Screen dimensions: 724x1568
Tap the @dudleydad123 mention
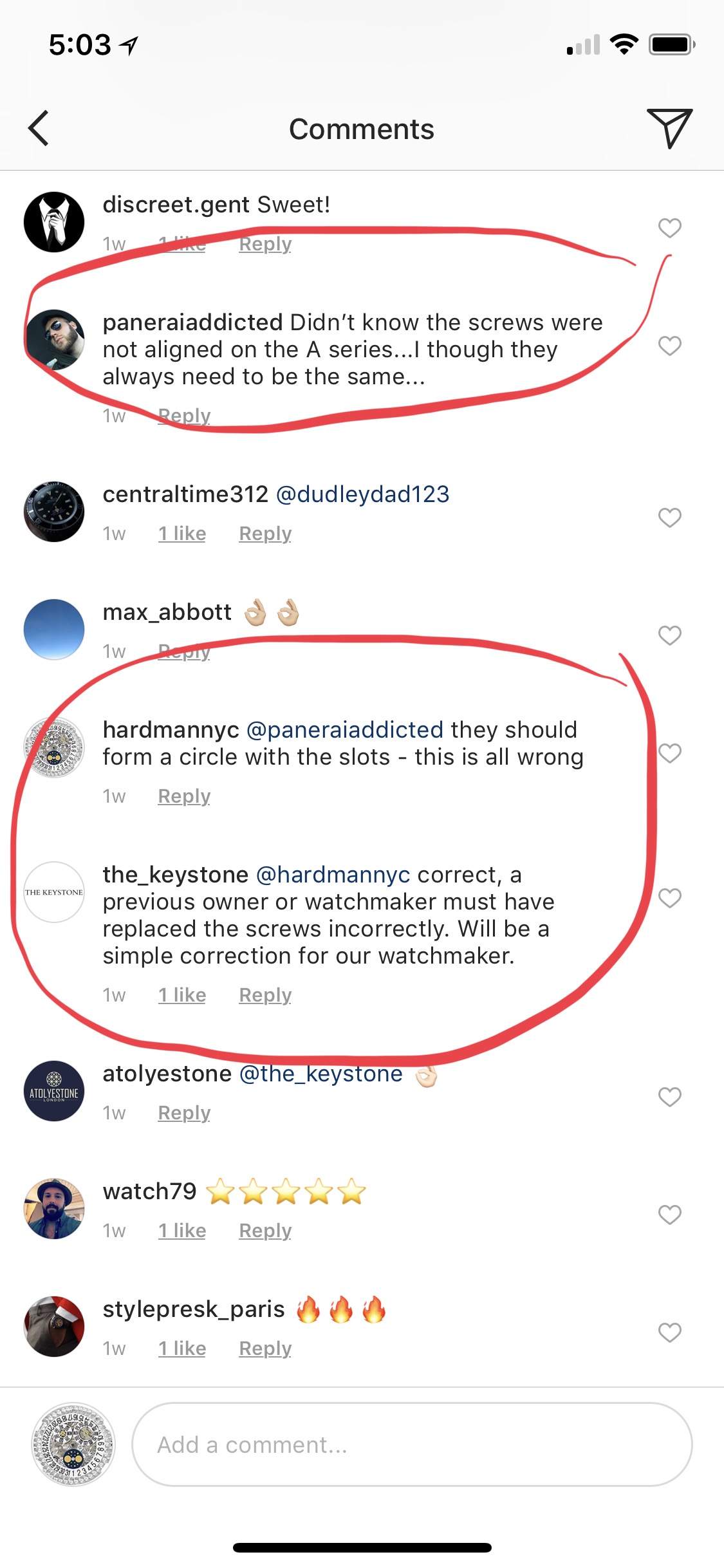(x=362, y=494)
